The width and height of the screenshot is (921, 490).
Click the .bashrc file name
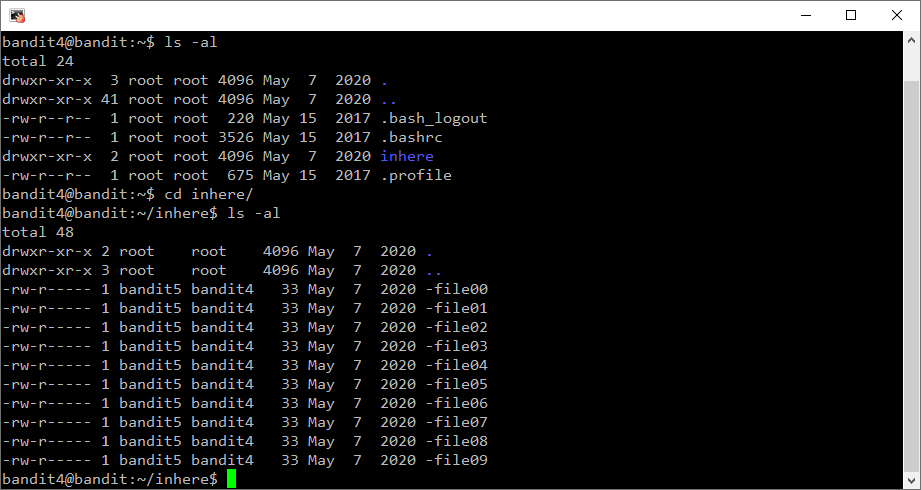click(411, 137)
